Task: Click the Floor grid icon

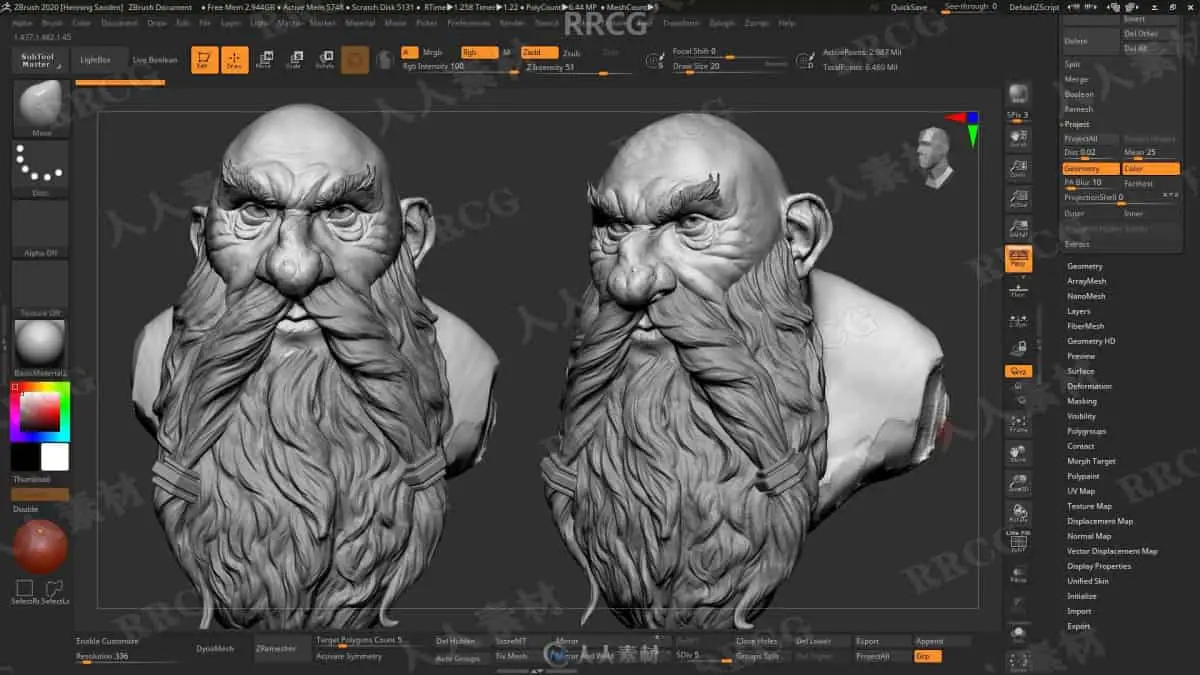Action: [1018, 292]
